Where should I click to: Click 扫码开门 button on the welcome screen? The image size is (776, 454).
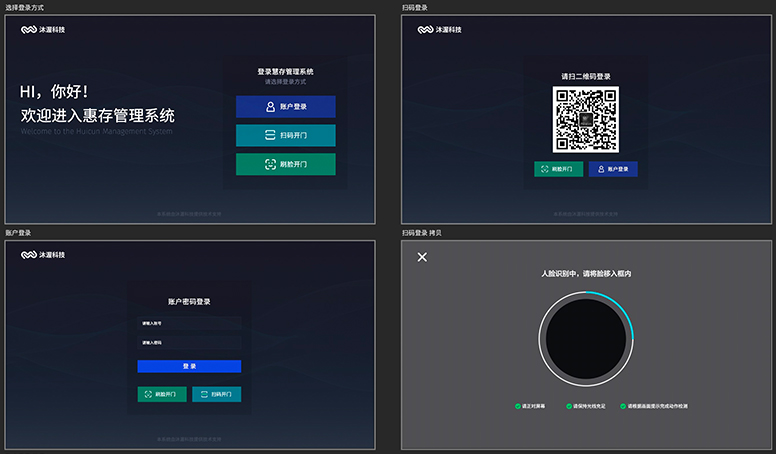pyautogui.click(x=286, y=135)
